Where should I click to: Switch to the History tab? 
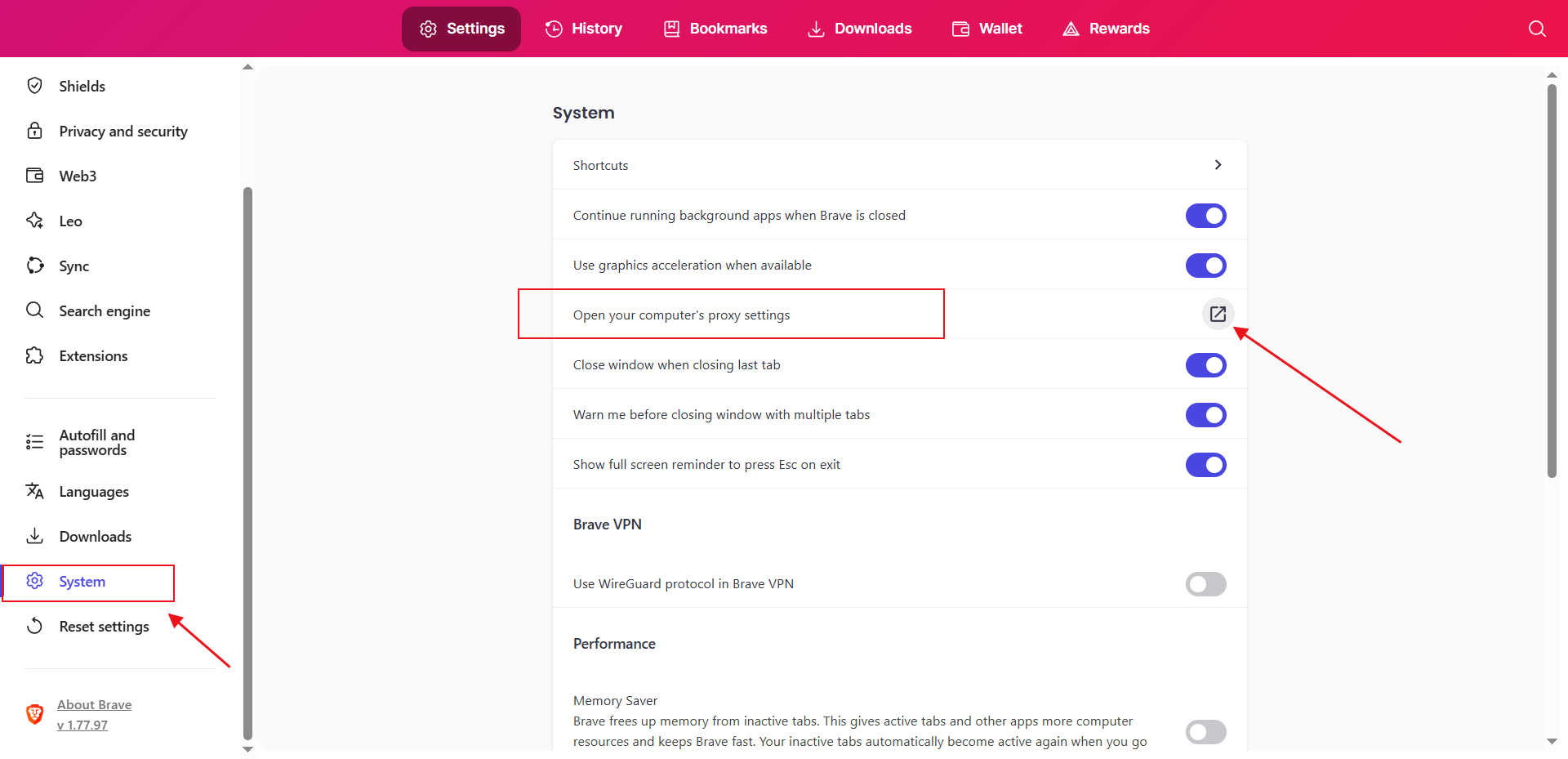point(584,29)
